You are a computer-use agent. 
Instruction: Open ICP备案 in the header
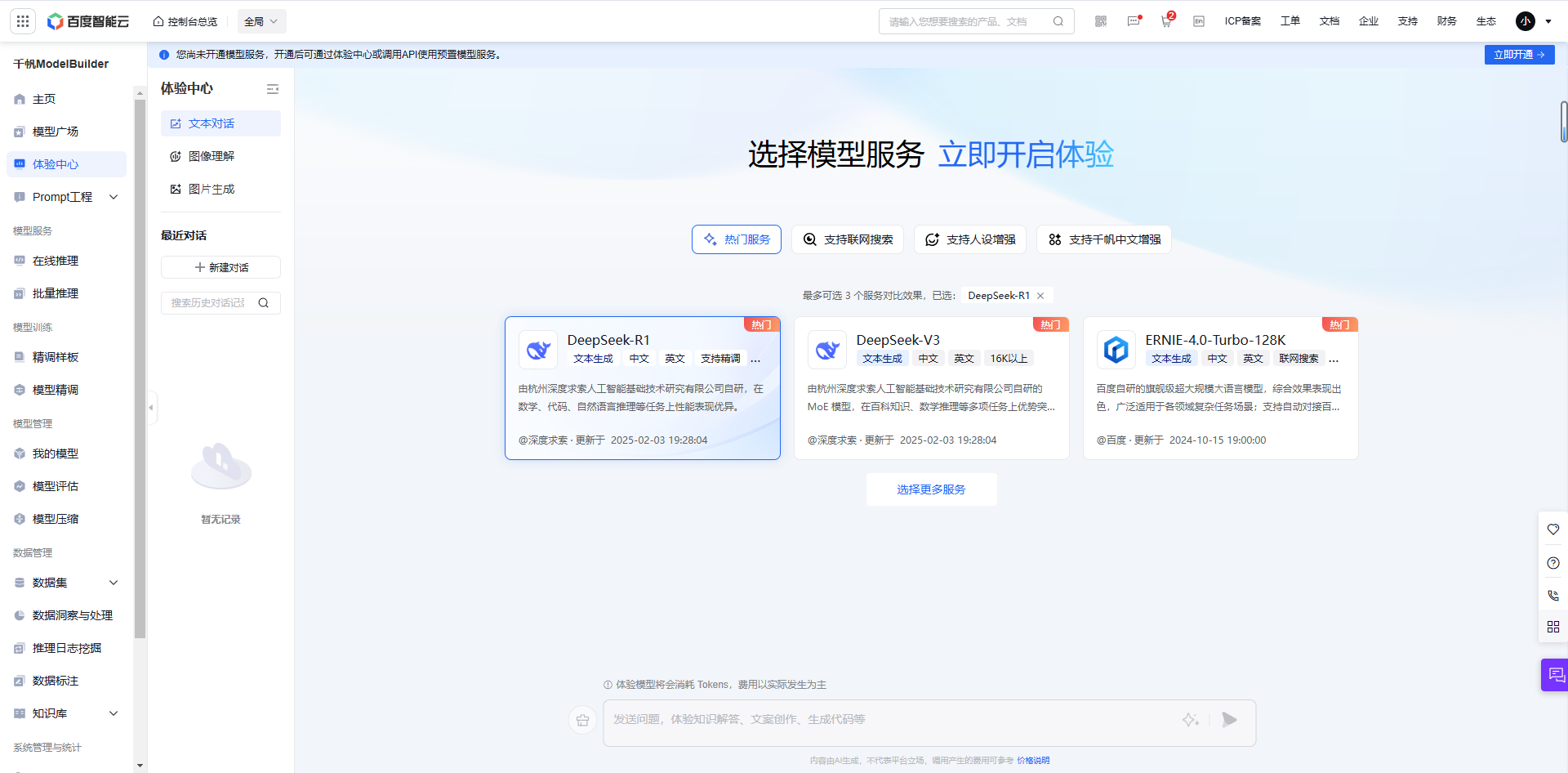click(x=1243, y=21)
